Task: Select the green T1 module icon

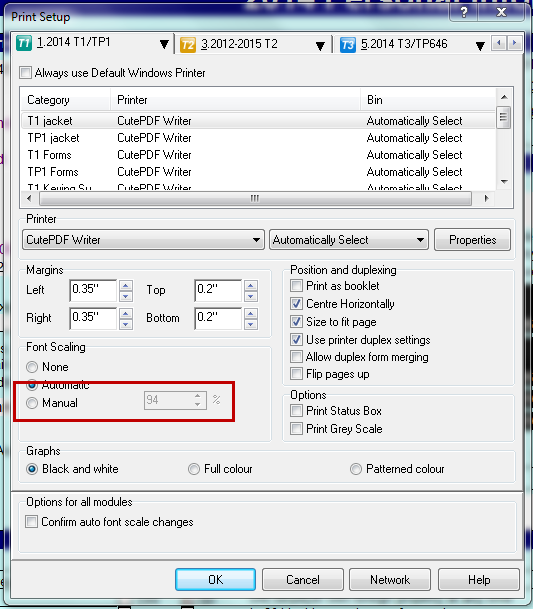Action: (x=24, y=43)
